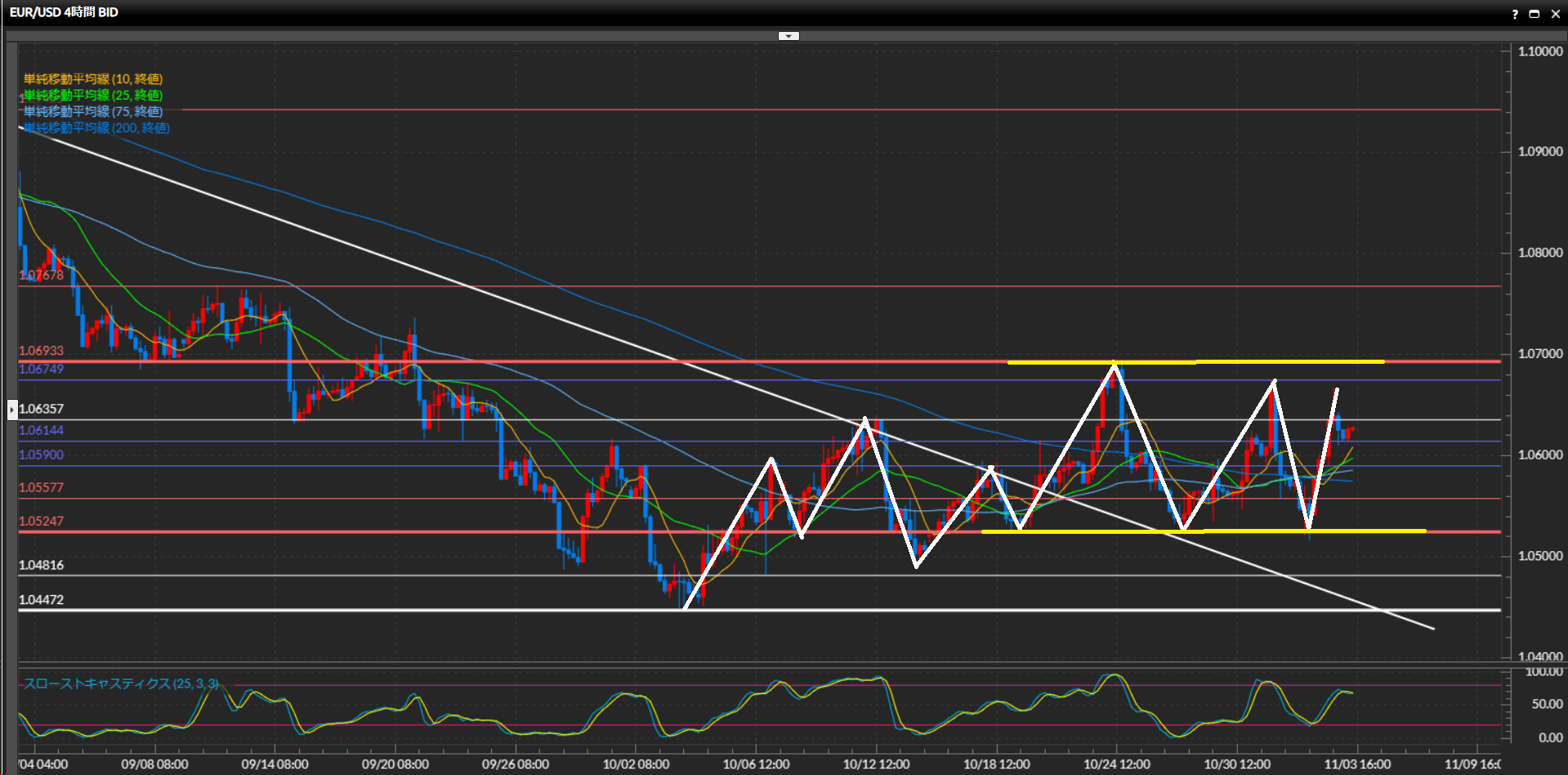Click the 1.05900 blue line label
The width and height of the screenshot is (1568, 775).
pyautogui.click(x=41, y=455)
